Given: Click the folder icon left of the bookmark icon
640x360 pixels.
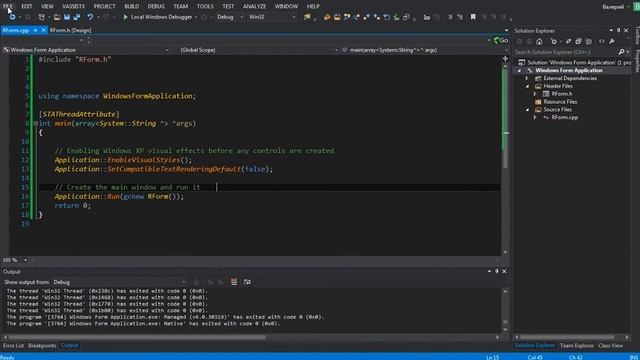Looking at the screenshot, I should point(427,17).
